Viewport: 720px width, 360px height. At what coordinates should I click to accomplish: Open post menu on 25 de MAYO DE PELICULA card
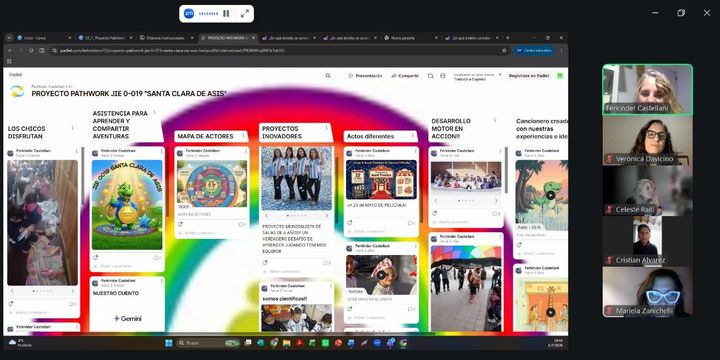point(415,151)
